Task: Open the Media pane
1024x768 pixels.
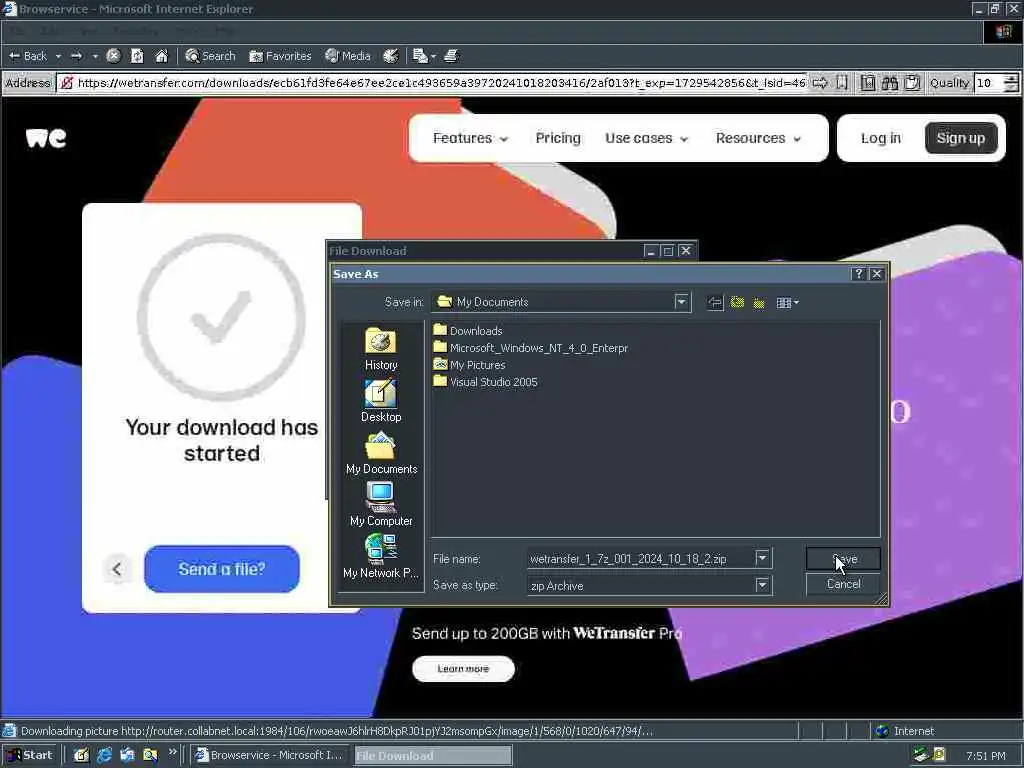Action: point(347,56)
